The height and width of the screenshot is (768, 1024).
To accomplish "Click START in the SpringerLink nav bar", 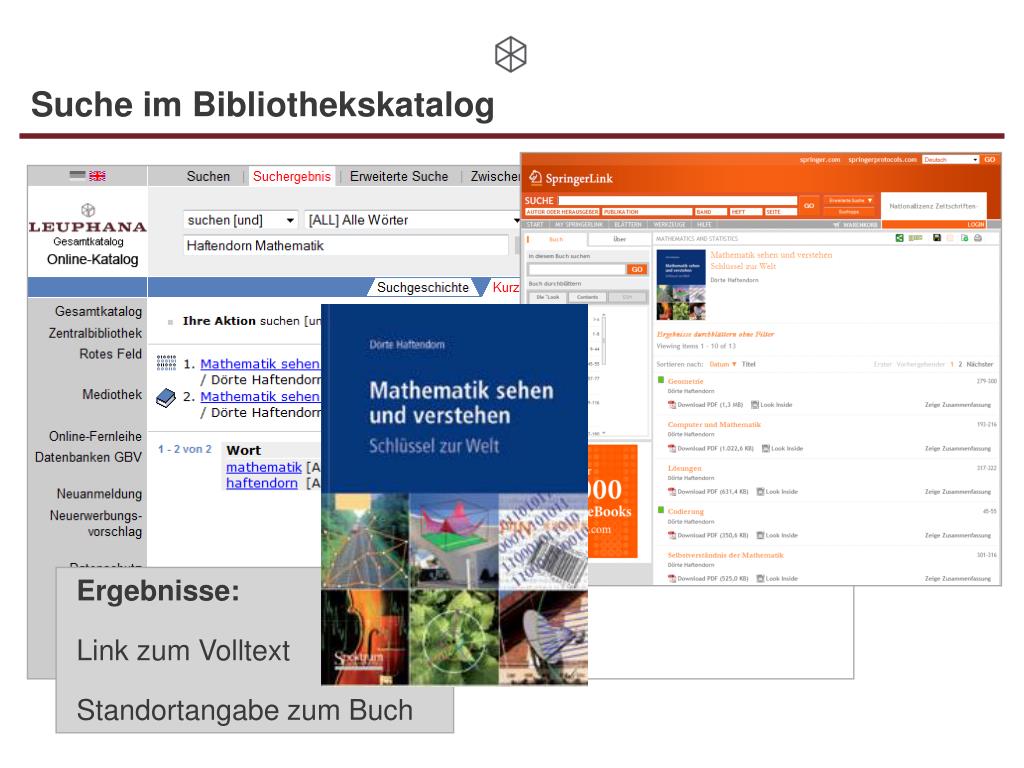I will pyautogui.click(x=535, y=225).
